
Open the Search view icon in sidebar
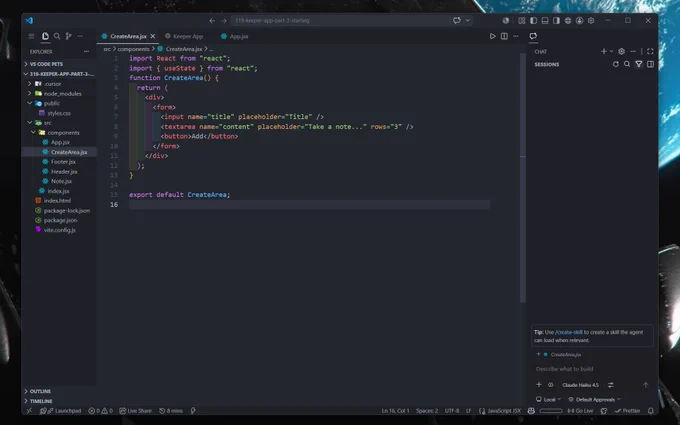click(x=57, y=36)
